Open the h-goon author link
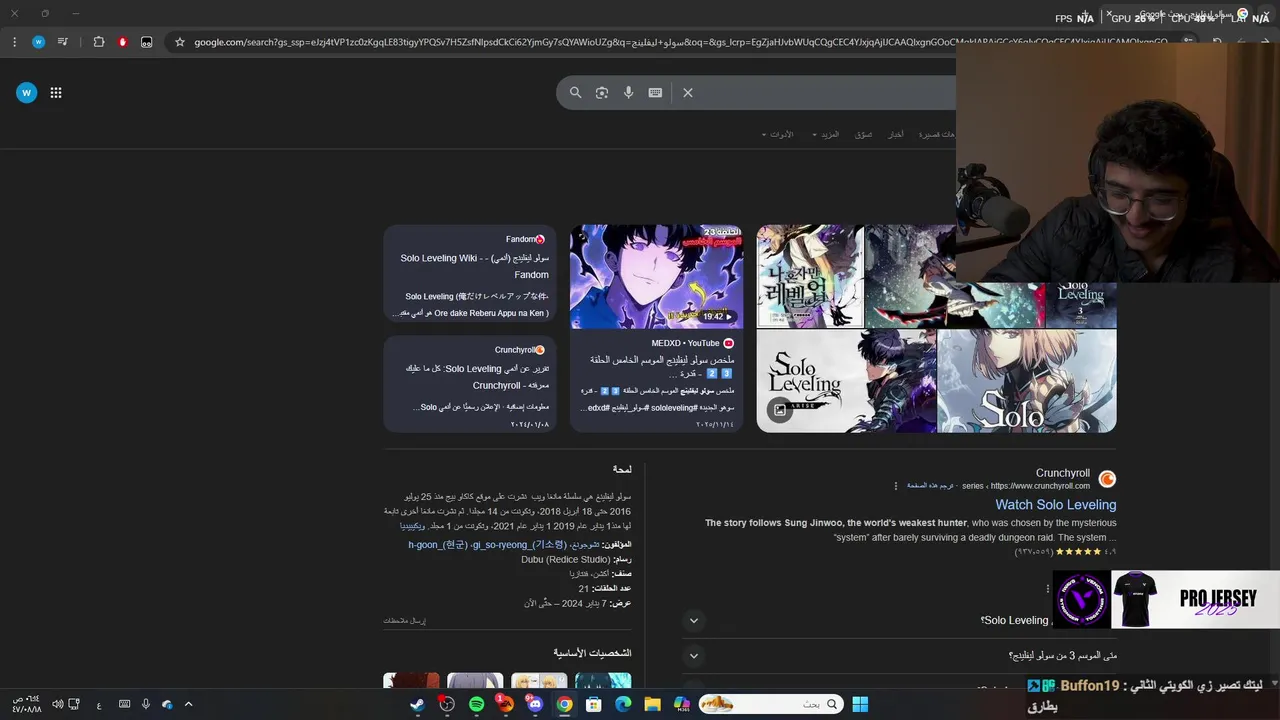The height and width of the screenshot is (720, 1280). tap(438, 545)
